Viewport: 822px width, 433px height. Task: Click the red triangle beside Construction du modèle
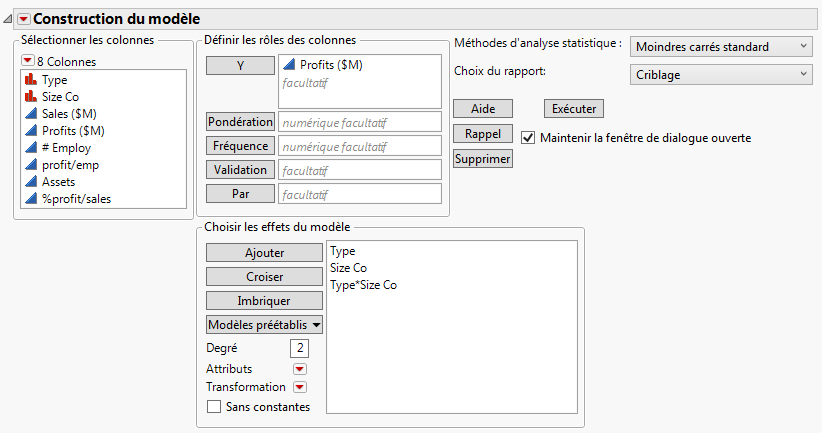24,18
